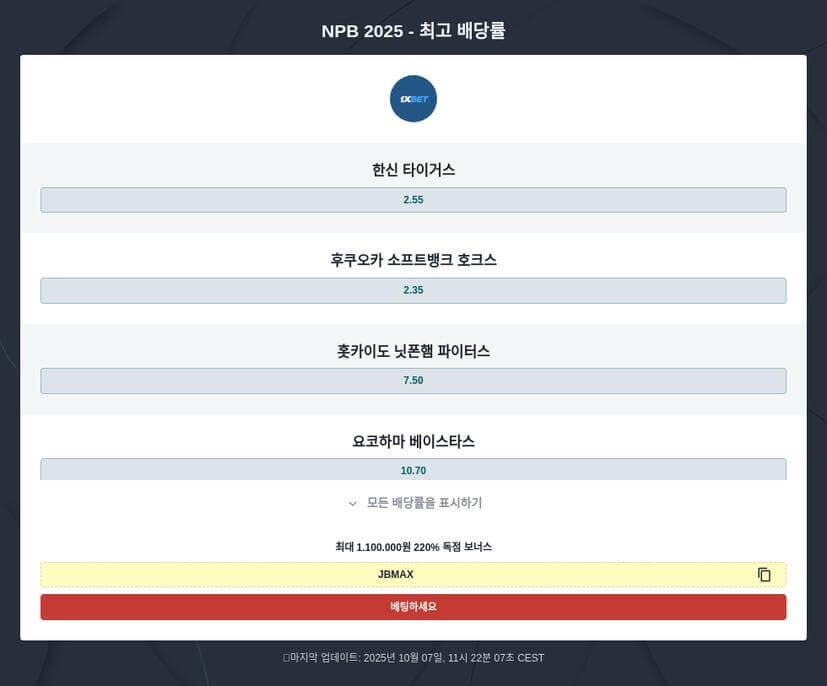Click the JBMAX promo code text

(395, 575)
